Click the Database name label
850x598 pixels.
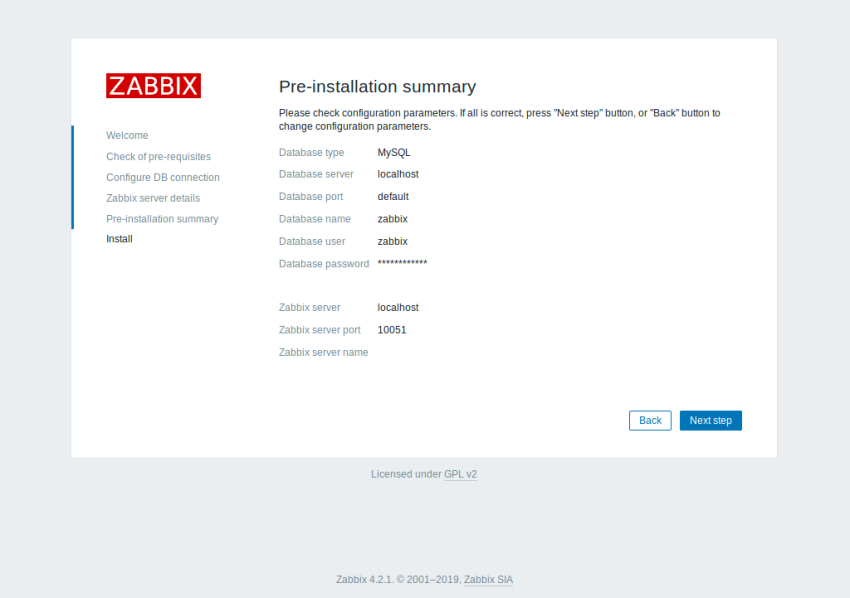pyautogui.click(x=314, y=218)
